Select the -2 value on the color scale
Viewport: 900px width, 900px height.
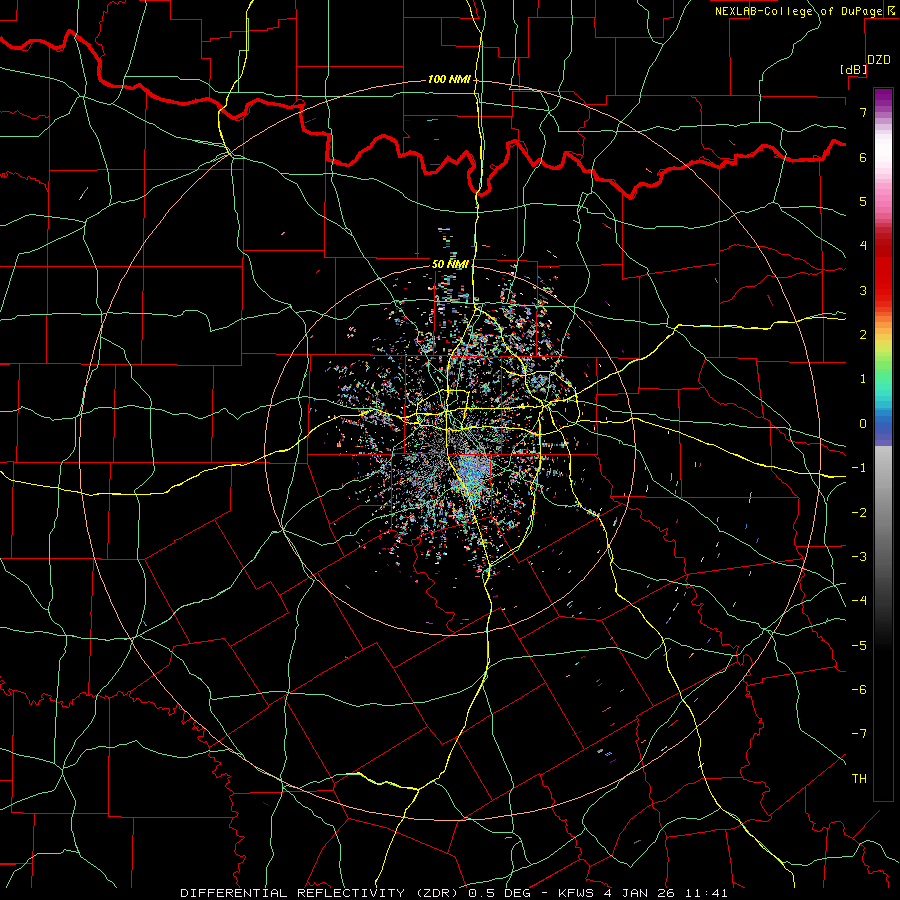[x=859, y=513]
